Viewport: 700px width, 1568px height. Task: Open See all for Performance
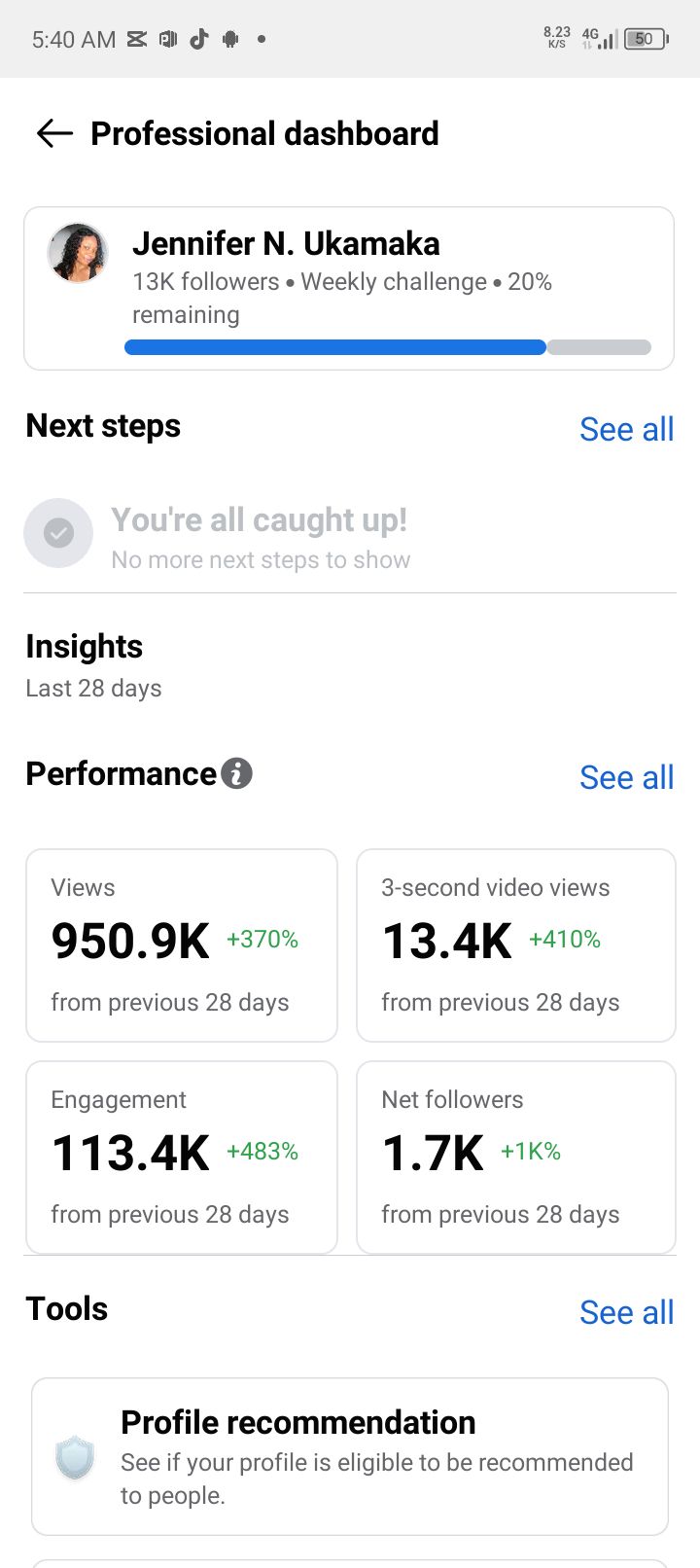click(626, 777)
